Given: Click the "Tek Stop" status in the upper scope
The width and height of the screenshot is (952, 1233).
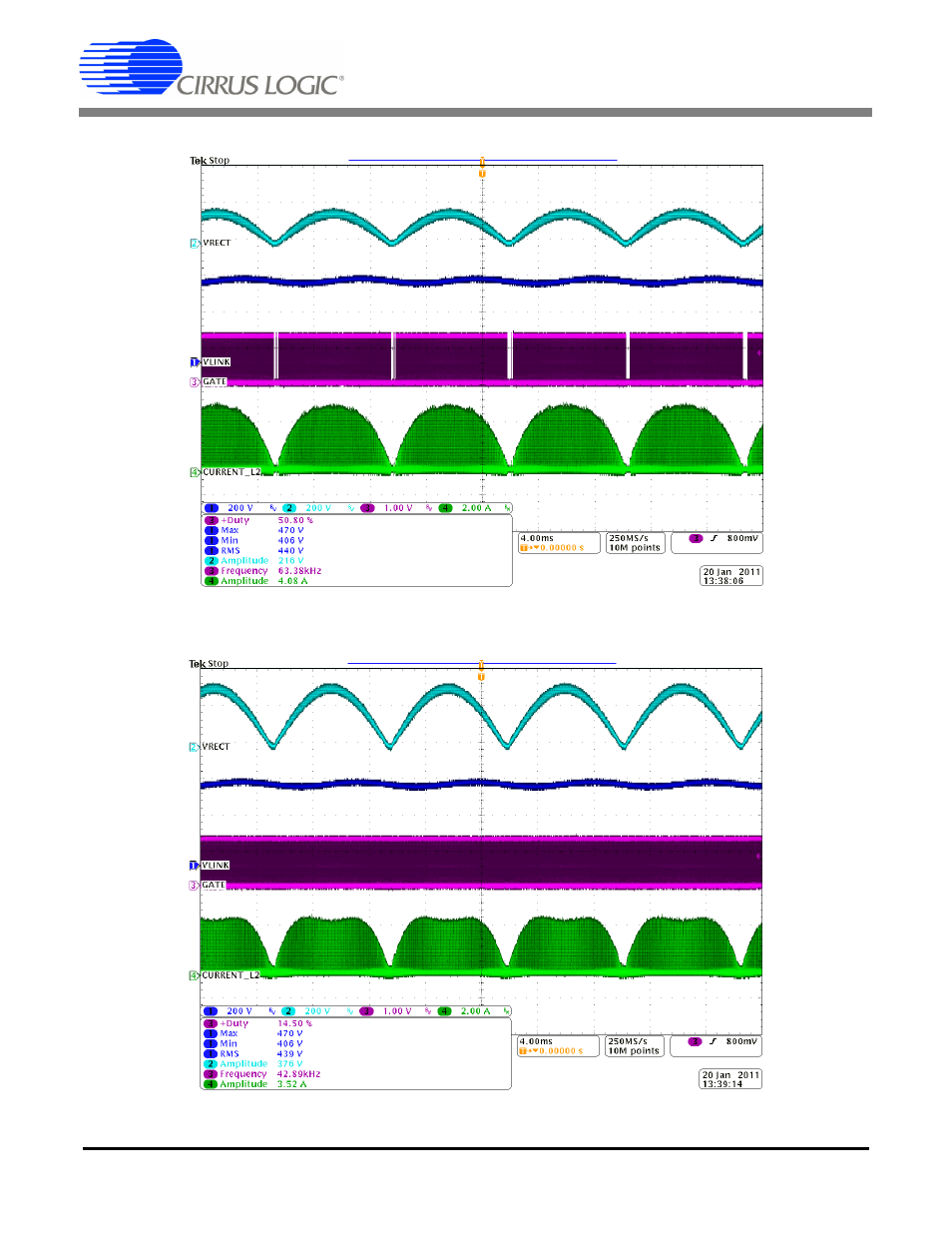Looking at the screenshot, I should point(210,160).
